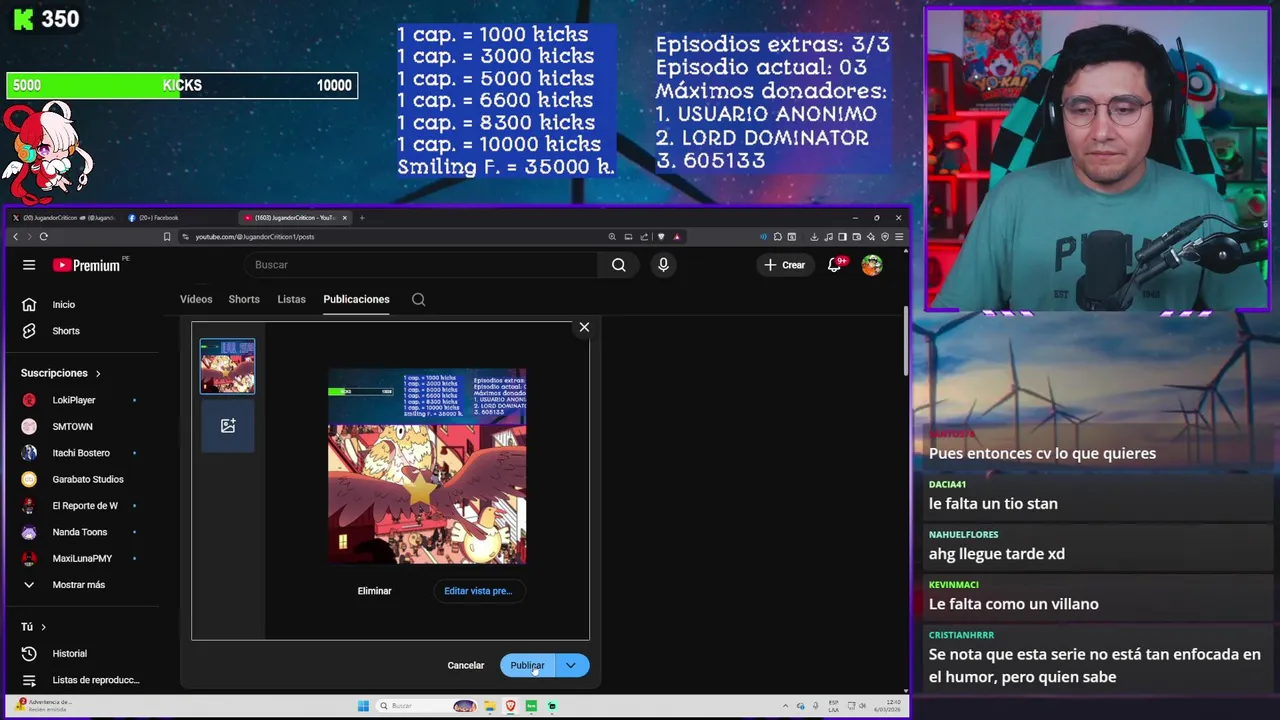This screenshot has height=720, width=1280.
Task: Click the search magnifier button beside Buscar
Action: pos(619,265)
